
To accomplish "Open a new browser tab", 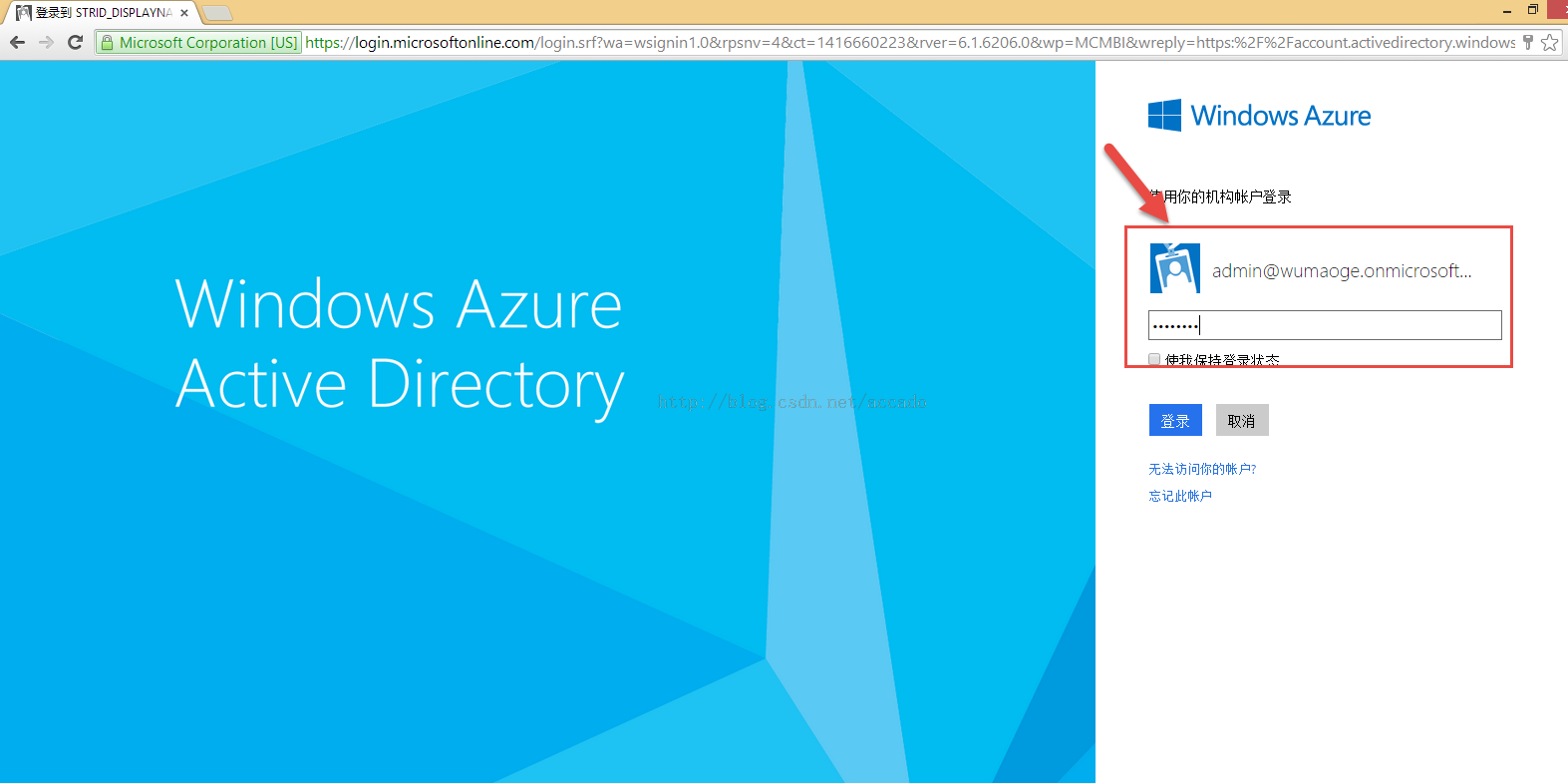I will tap(217, 13).
